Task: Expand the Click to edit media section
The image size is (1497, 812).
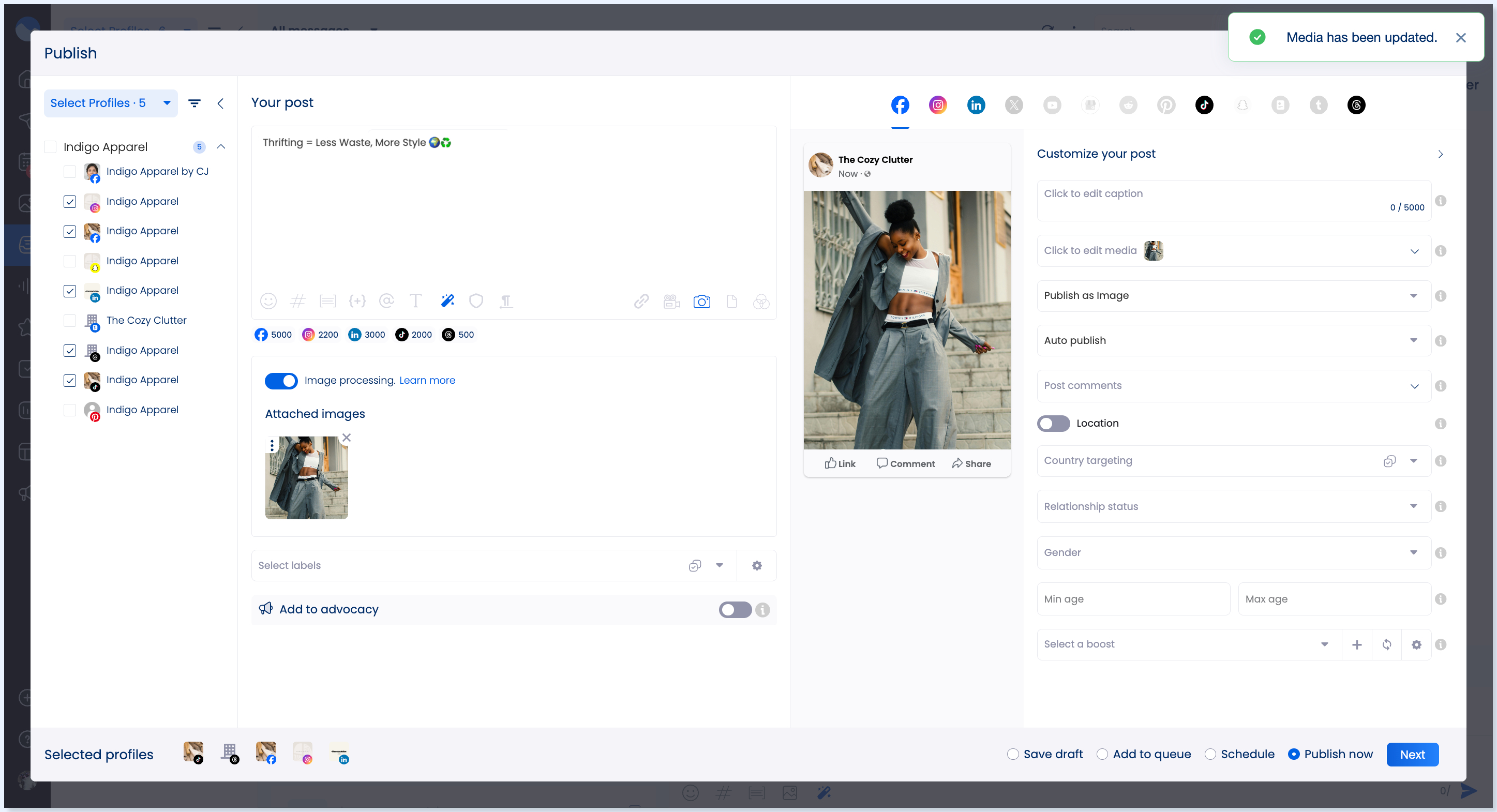Action: tap(1234, 251)
